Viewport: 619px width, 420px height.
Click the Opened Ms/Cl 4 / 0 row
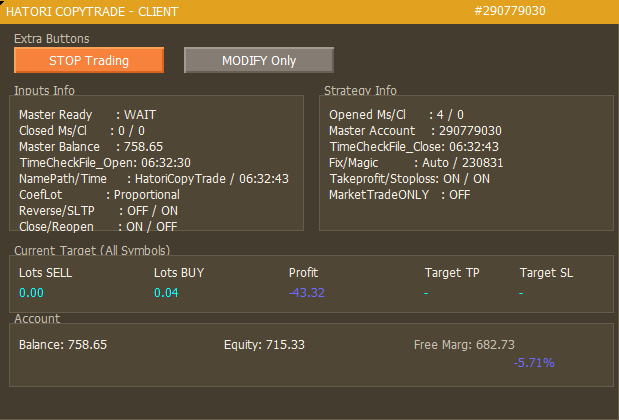click(396, 114)
